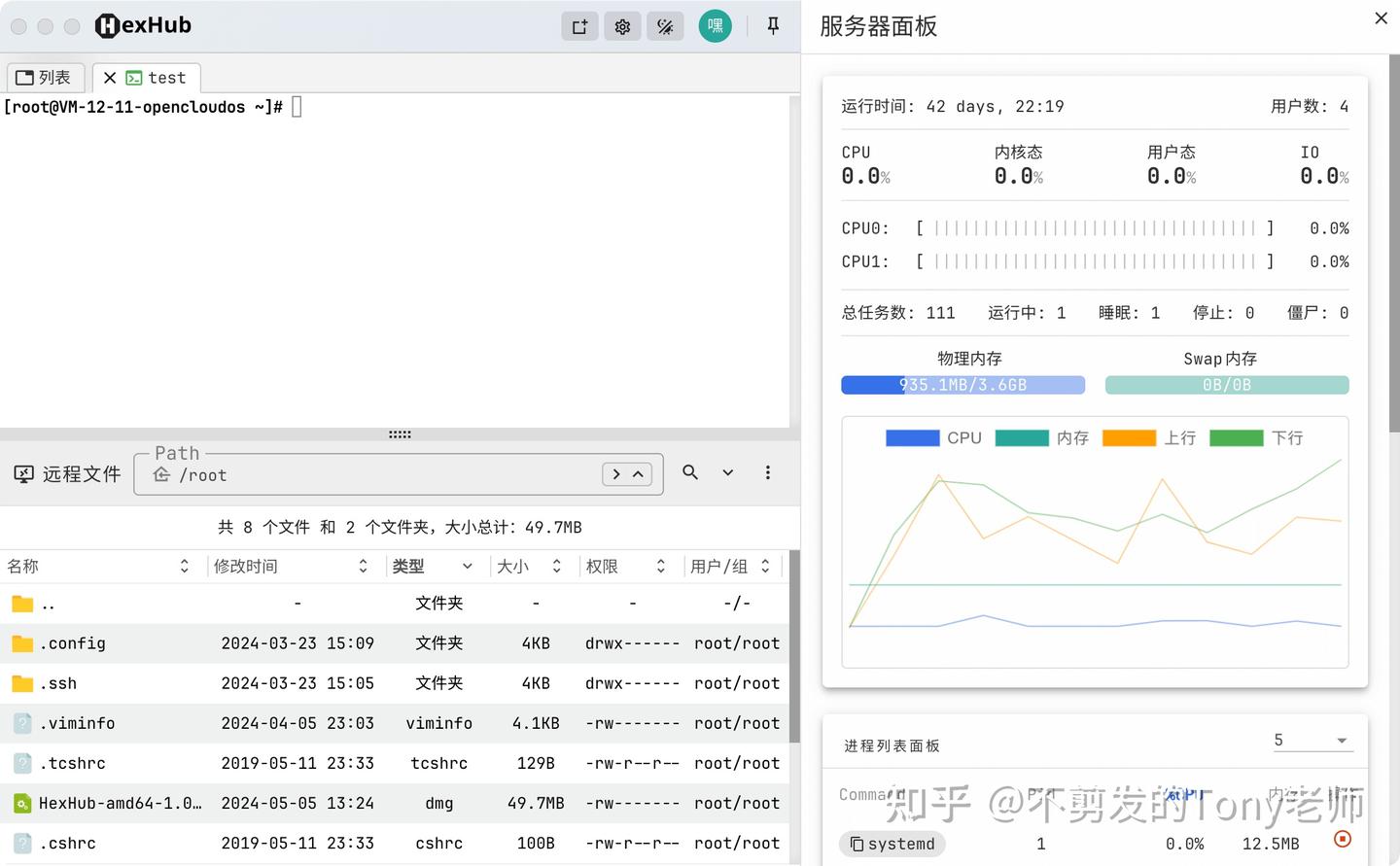Open the new connection icon on top toolbar
Image resolution: width=1400 pixels, height=866 pixels.
pyautogui.click(x=579, y=26)
